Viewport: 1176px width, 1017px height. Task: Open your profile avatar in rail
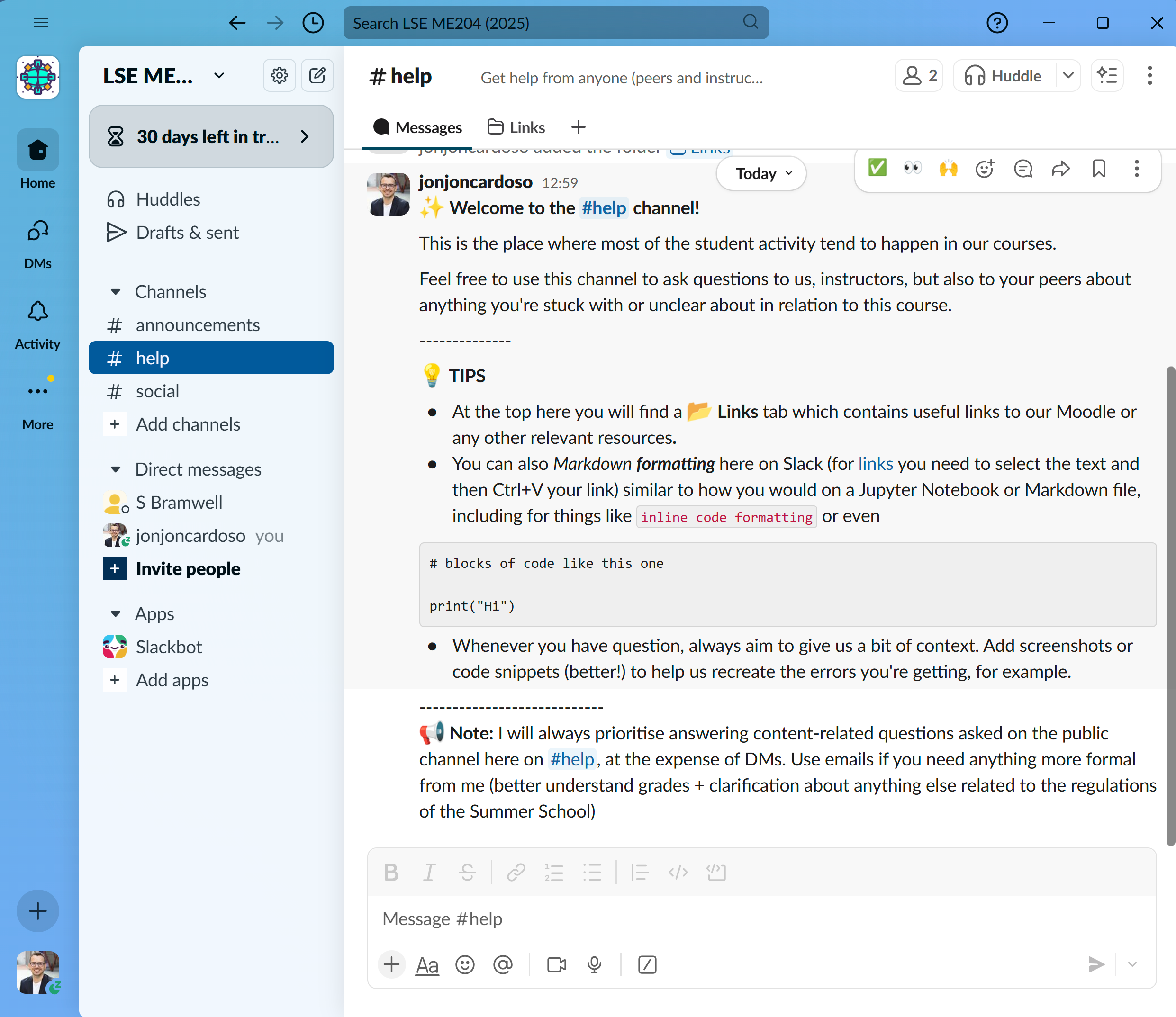37,972
